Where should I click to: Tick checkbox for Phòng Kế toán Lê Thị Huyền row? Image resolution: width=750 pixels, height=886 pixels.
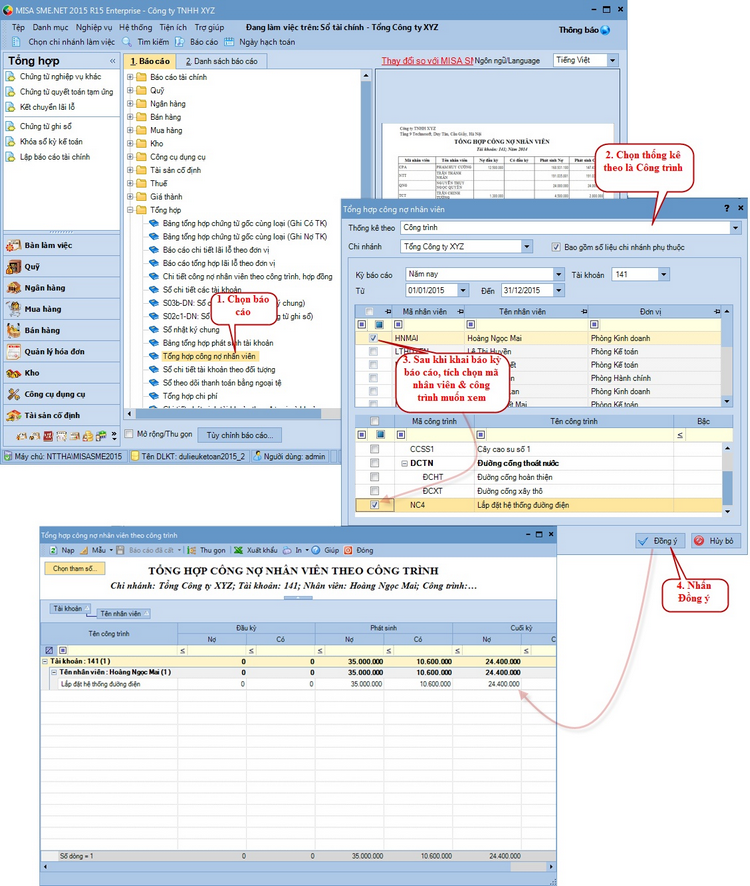click(x=373, y=351)
